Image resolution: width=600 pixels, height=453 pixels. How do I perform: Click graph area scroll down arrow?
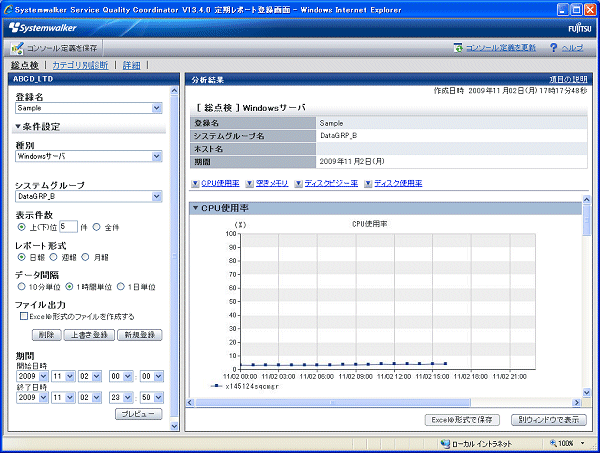click(586, 393)
